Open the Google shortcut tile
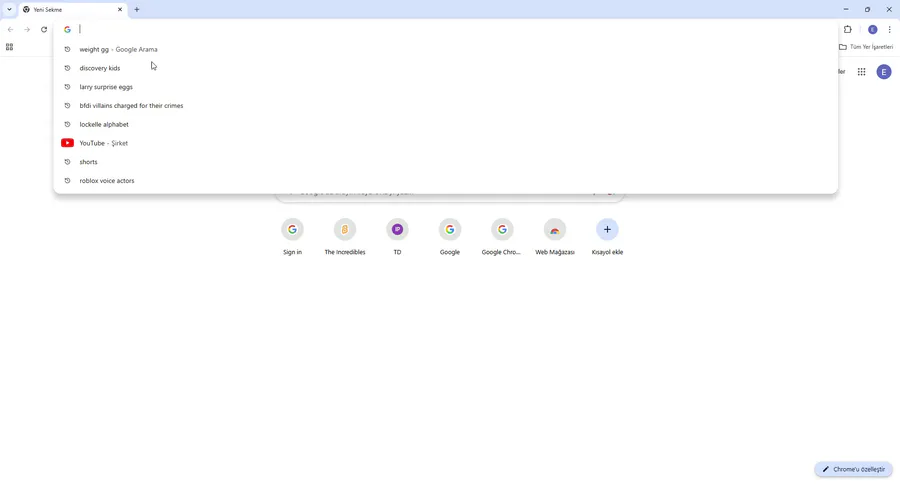The height and width of the screenshot is (484, 900). (x=449, y=237)
